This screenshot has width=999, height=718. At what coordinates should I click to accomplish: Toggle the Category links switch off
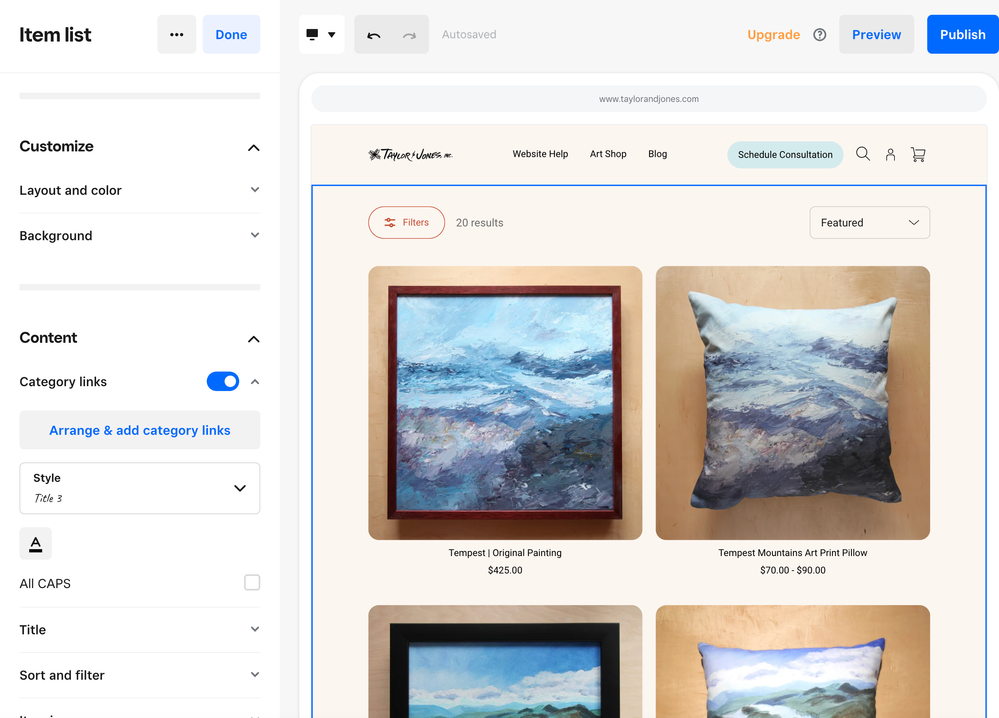[x=223, y=382]
